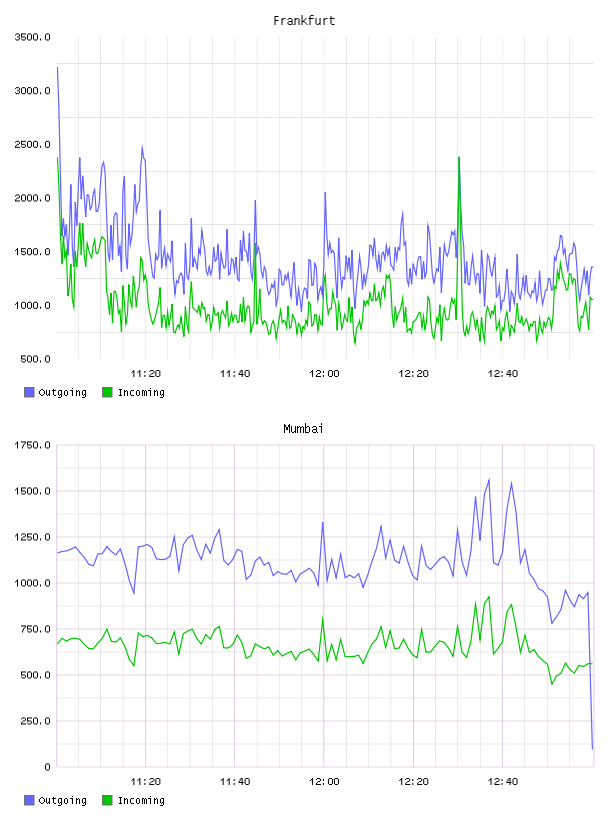Click the 12:40 time label on Frankfurt chart

tap(502, 373)
